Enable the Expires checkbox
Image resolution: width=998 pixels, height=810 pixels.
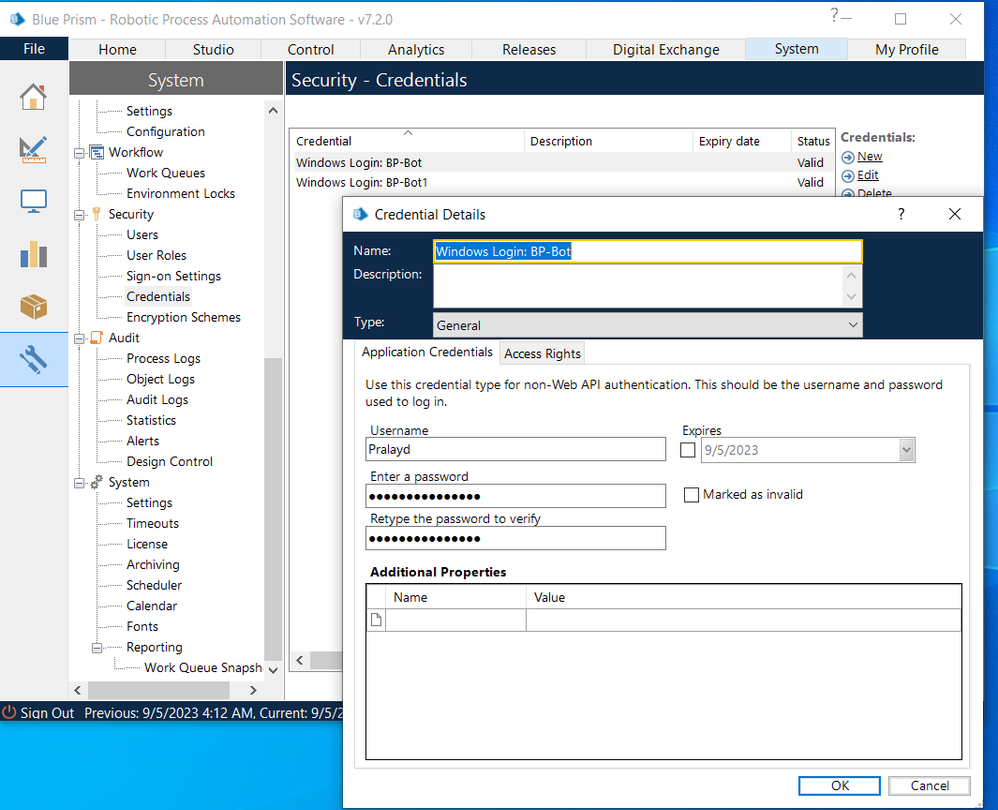tap(688, 450)
